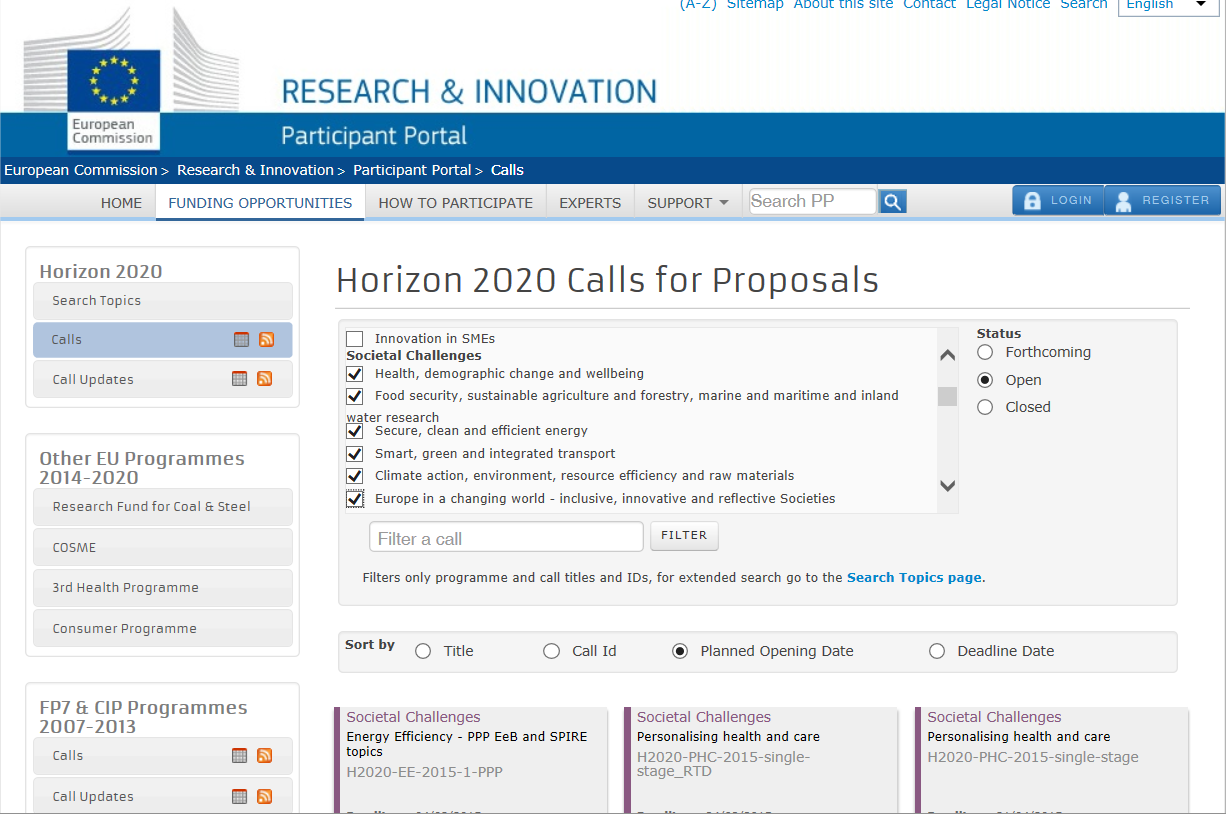Click the programme list scrollbar thumb
Screen dimensions: 1226x815
(x=947, y=396)
